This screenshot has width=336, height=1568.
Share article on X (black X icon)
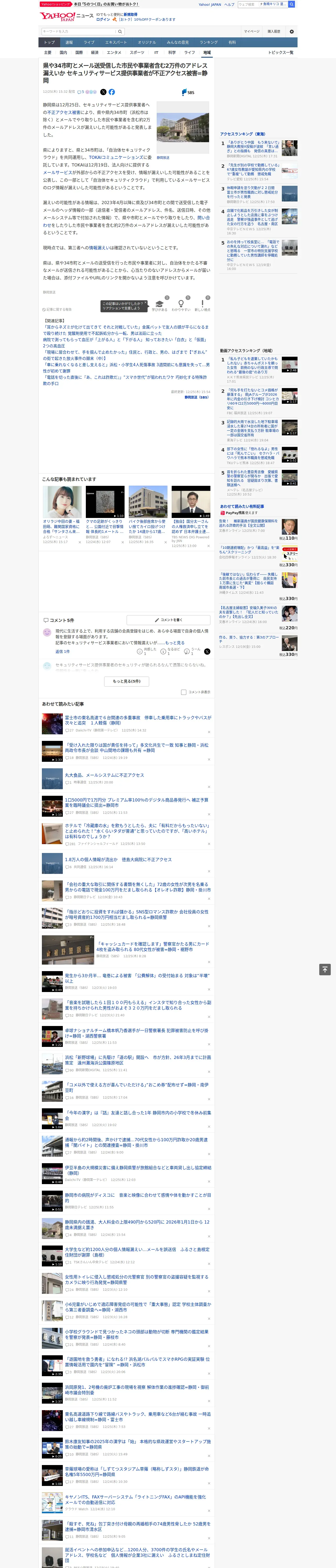coord(103,92)
